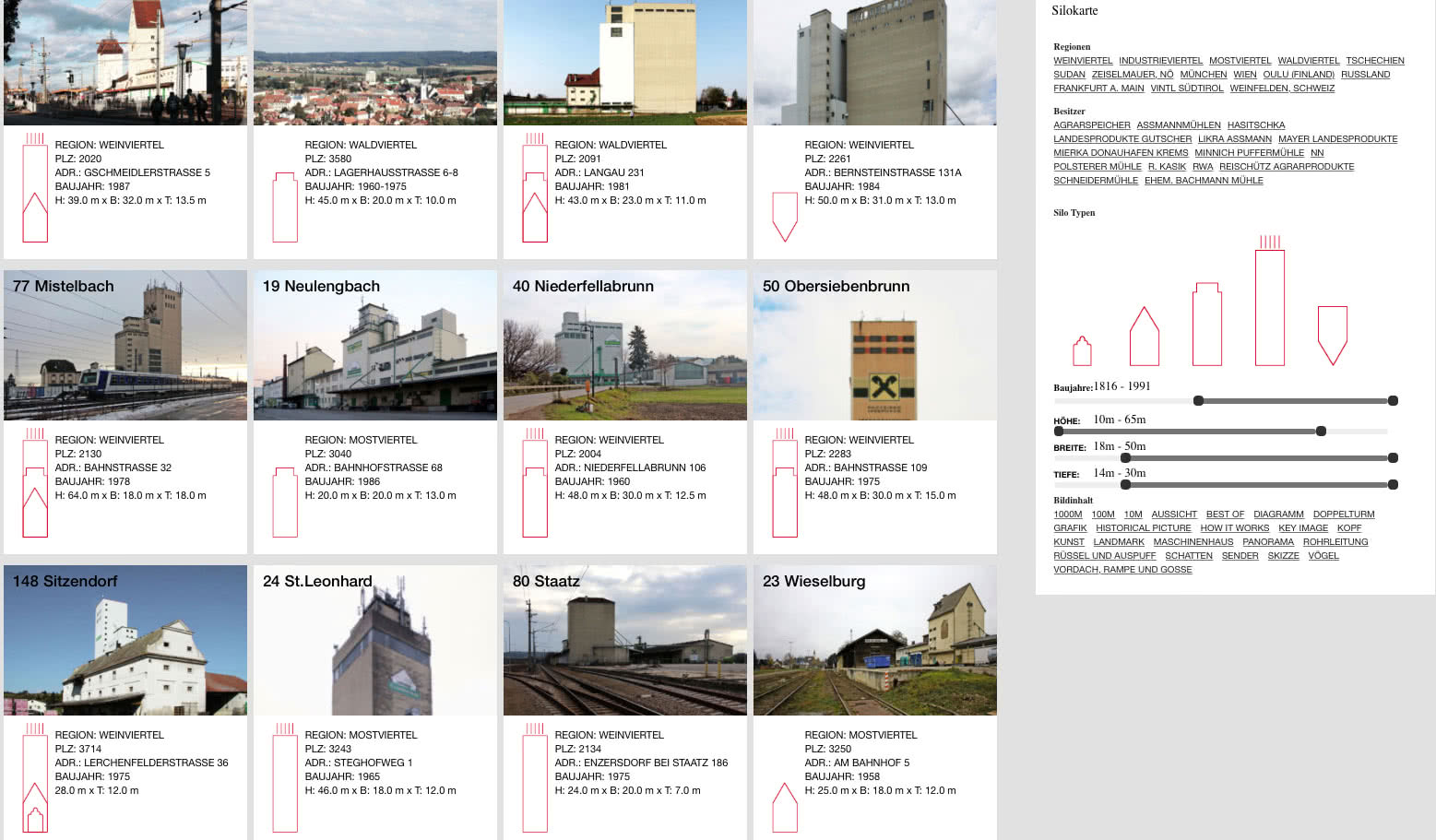Filter Bildinhalt by PANORAMA
1436x840 pixels.
[x=1268, y=541]
